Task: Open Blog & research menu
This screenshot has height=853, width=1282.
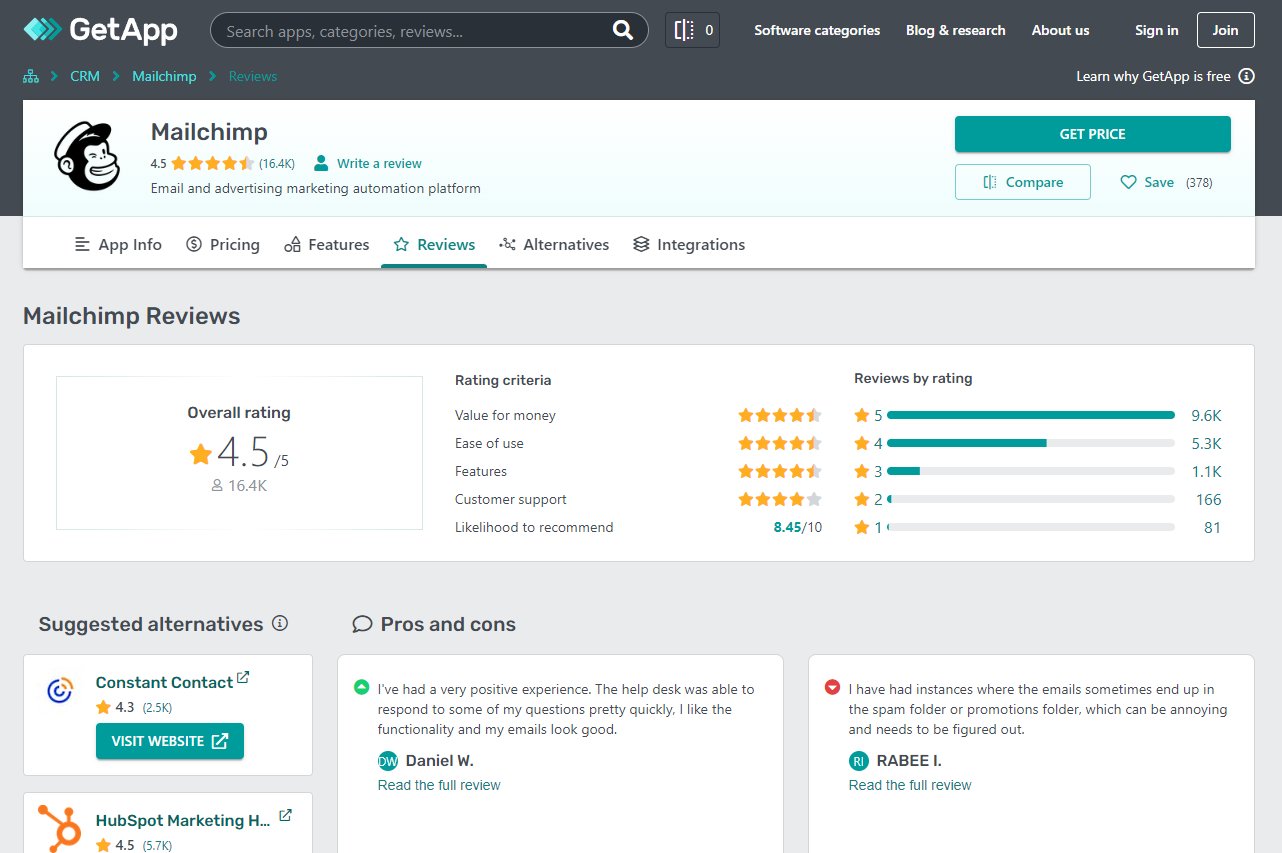Action: tap(956, 30)
